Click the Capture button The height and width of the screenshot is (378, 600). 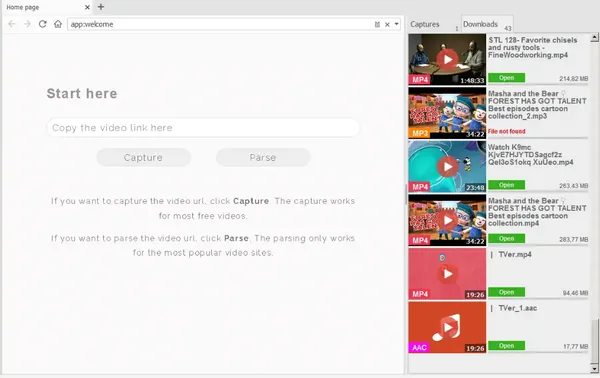[143, 157]
